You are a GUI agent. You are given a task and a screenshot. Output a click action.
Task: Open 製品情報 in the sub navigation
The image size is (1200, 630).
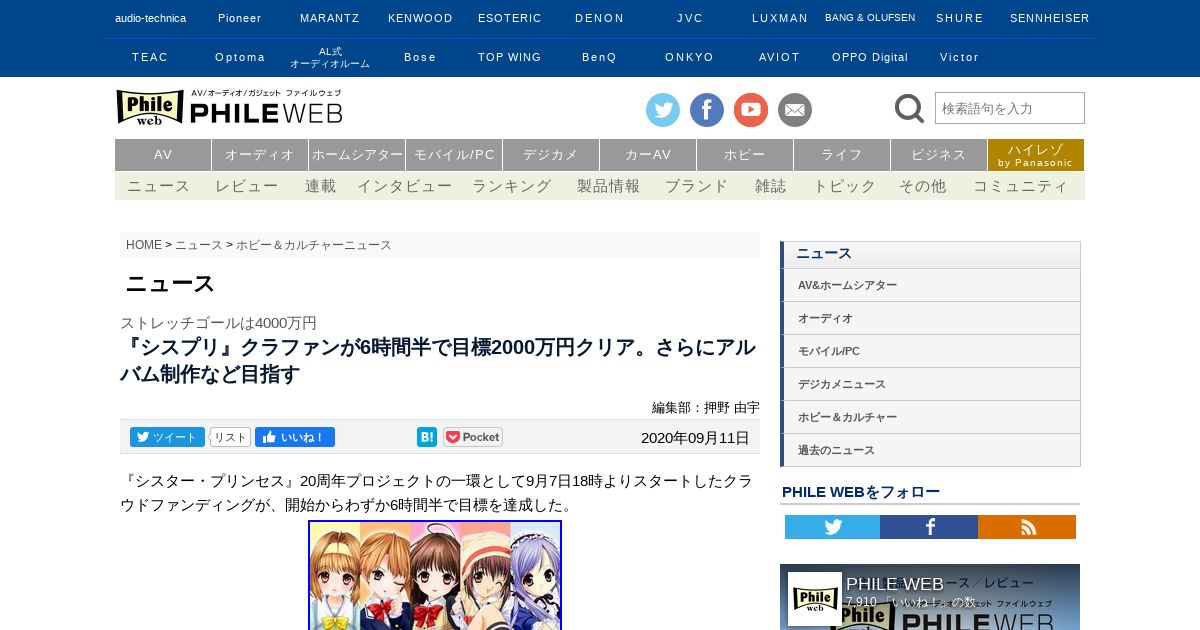(x=608, y=186)
